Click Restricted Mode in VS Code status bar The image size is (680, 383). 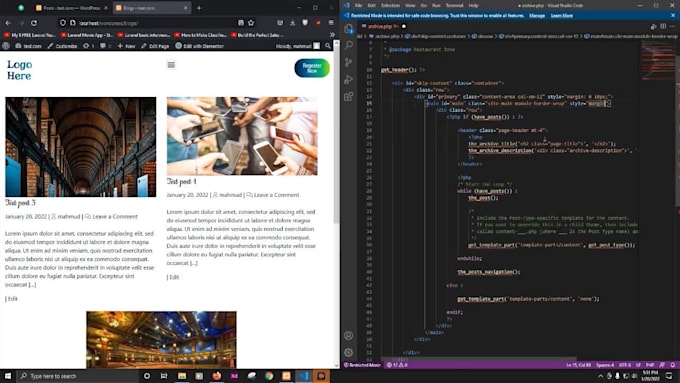(362, 365)
